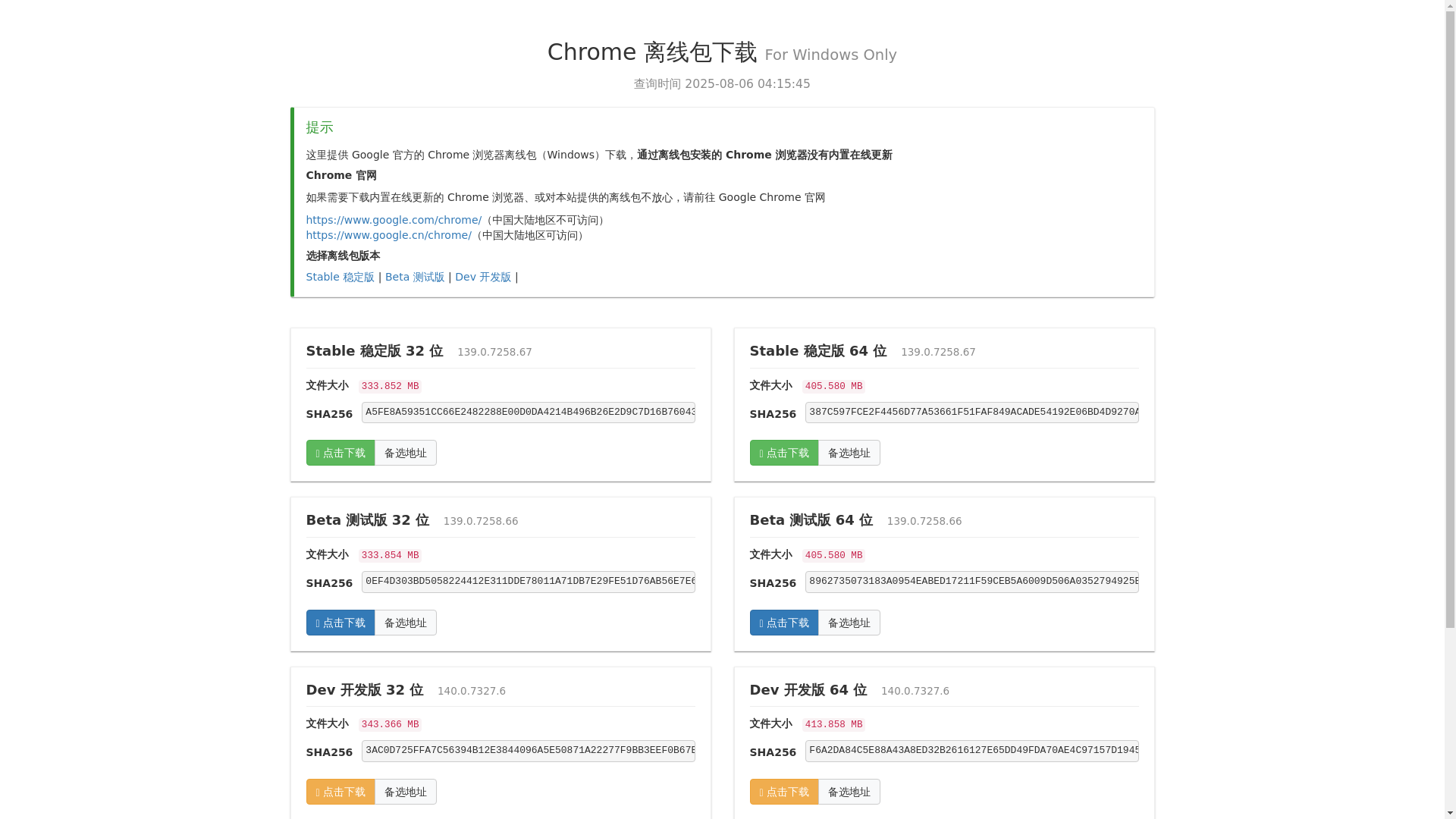Screen dimensions: 1456x819
Task: Download Beta 64-bit offline package
Action: [x=784, y=623]
